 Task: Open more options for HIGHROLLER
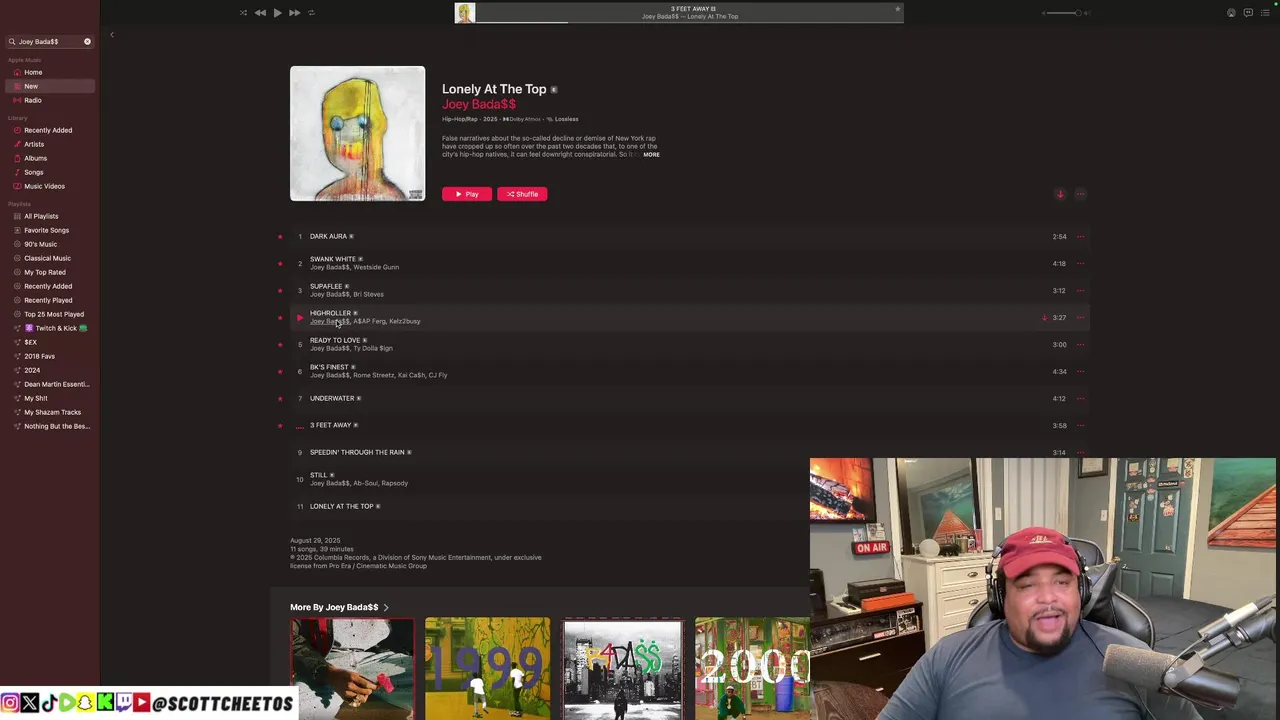1080,318
